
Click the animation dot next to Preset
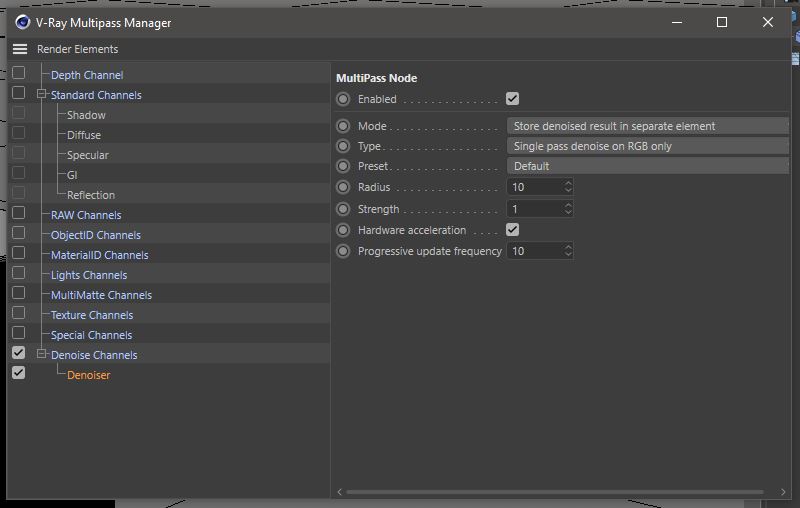pos(343,166)
